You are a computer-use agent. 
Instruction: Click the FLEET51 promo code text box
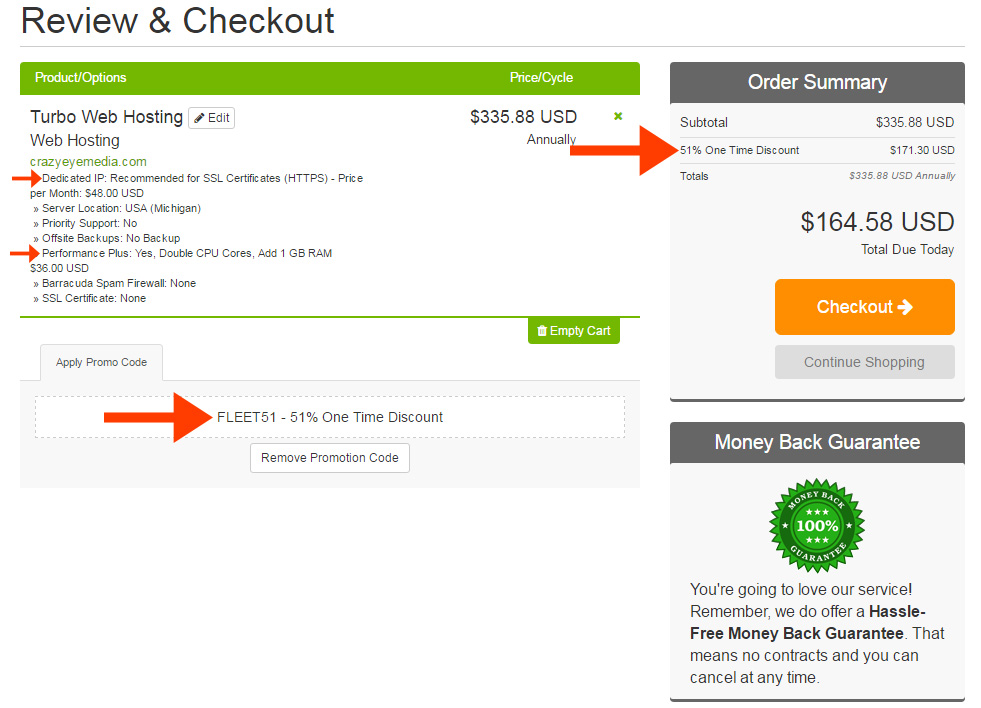click(x=330, y=417)
